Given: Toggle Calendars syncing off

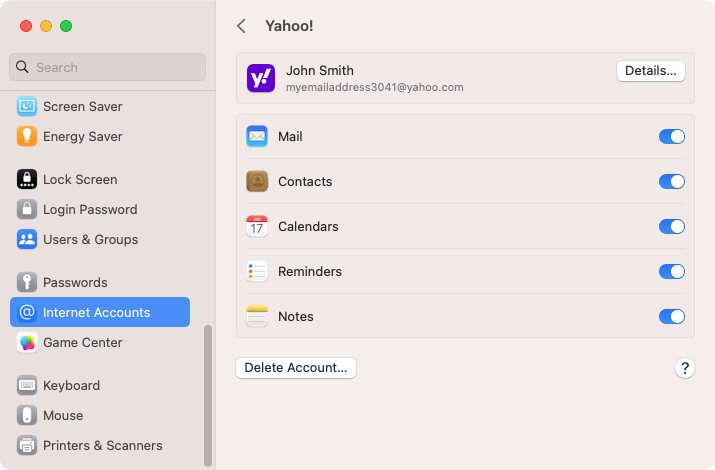Looking at the screenshot, I should 672,227.
